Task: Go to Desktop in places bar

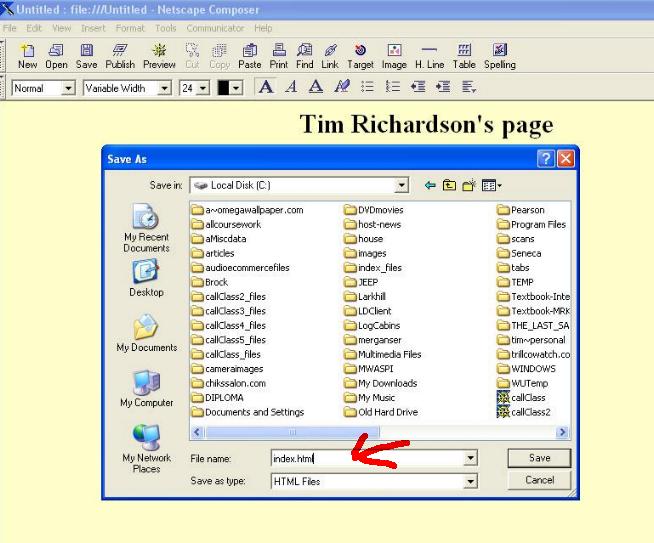Action: click(146, 278)
